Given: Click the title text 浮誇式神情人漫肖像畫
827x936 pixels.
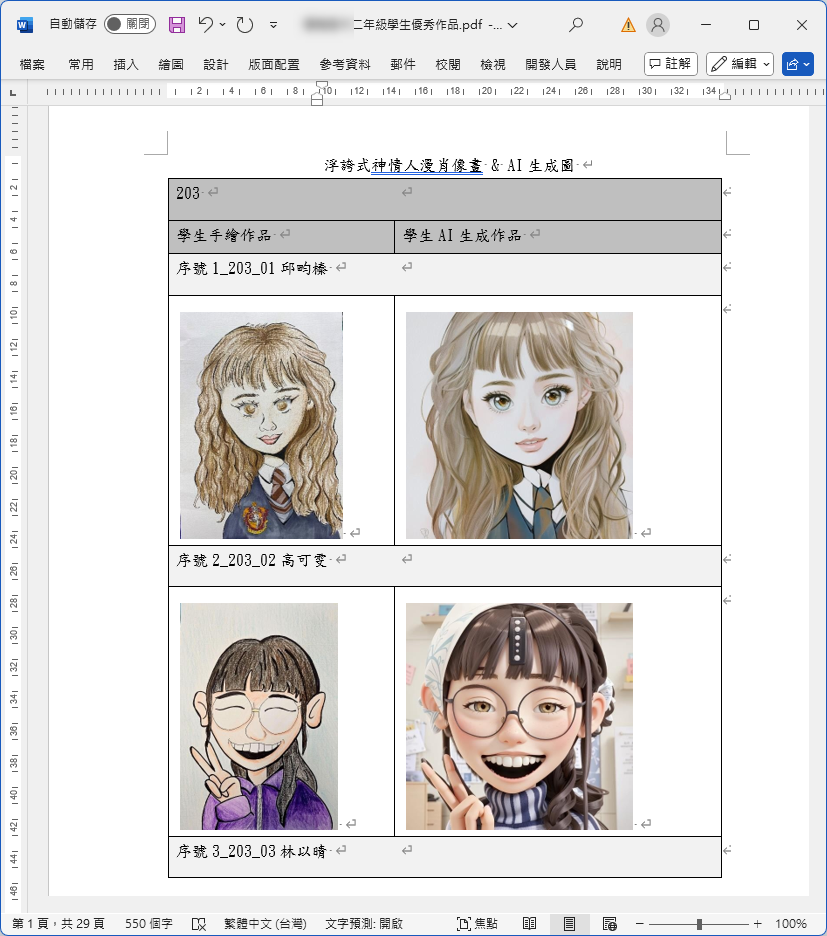Looking at the screenshot, I should pos(403,165).
